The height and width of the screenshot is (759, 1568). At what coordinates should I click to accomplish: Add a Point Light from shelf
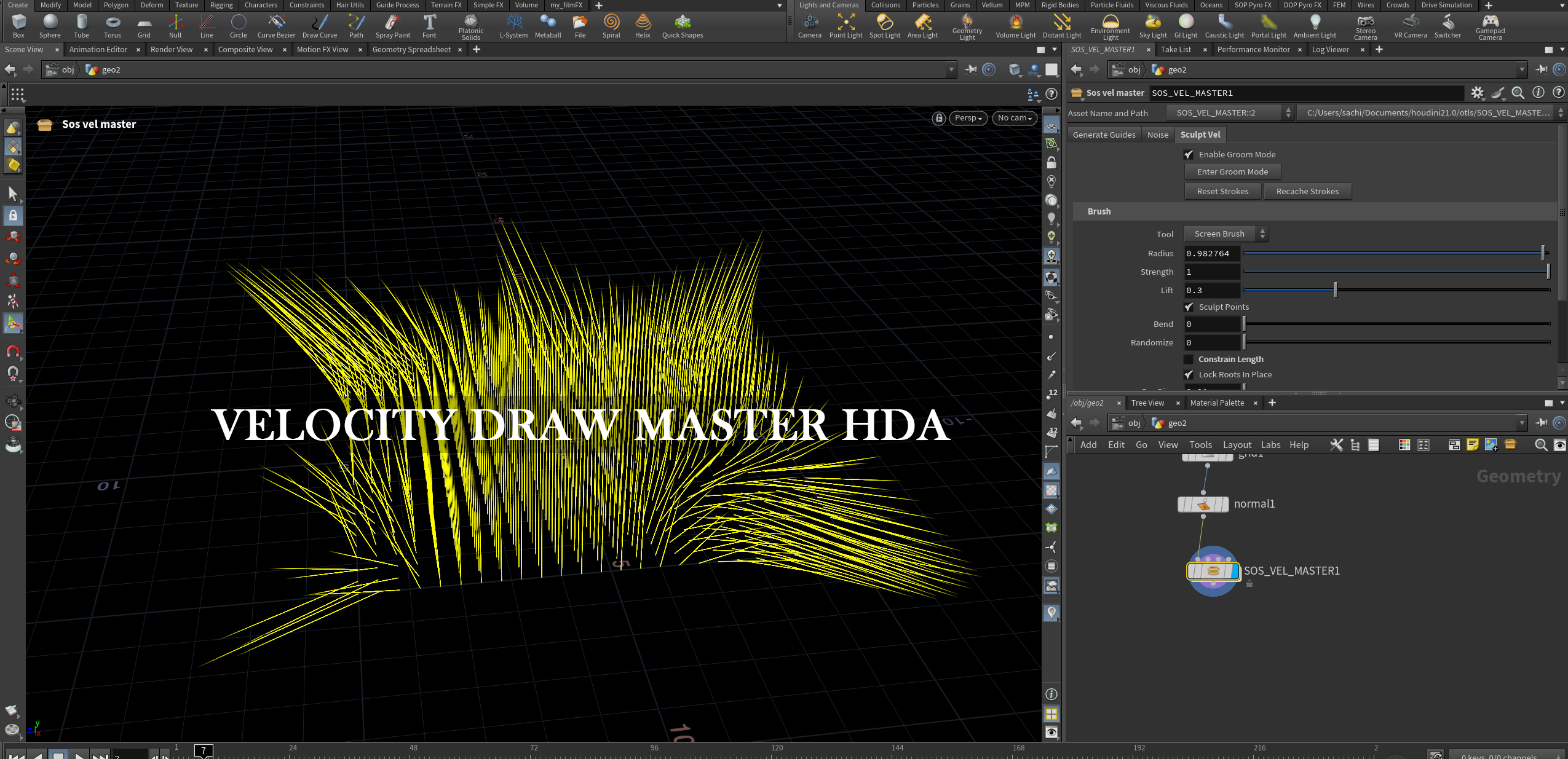[x=845, y=26]
